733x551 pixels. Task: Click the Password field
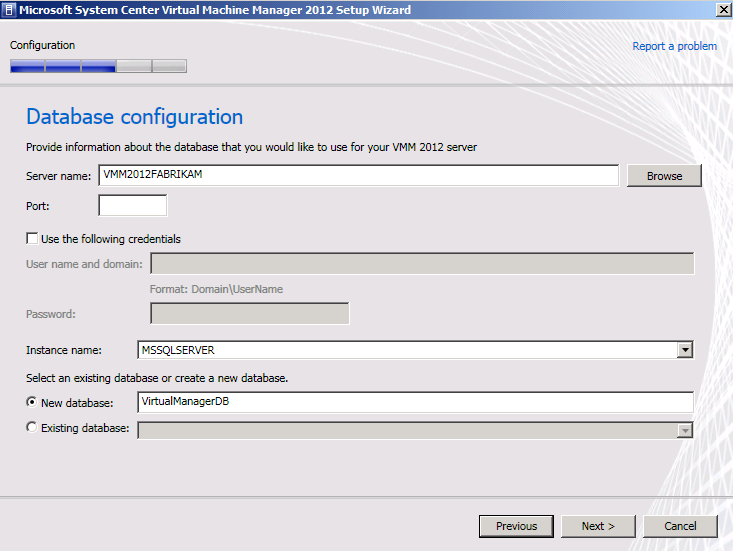(250, 314)
